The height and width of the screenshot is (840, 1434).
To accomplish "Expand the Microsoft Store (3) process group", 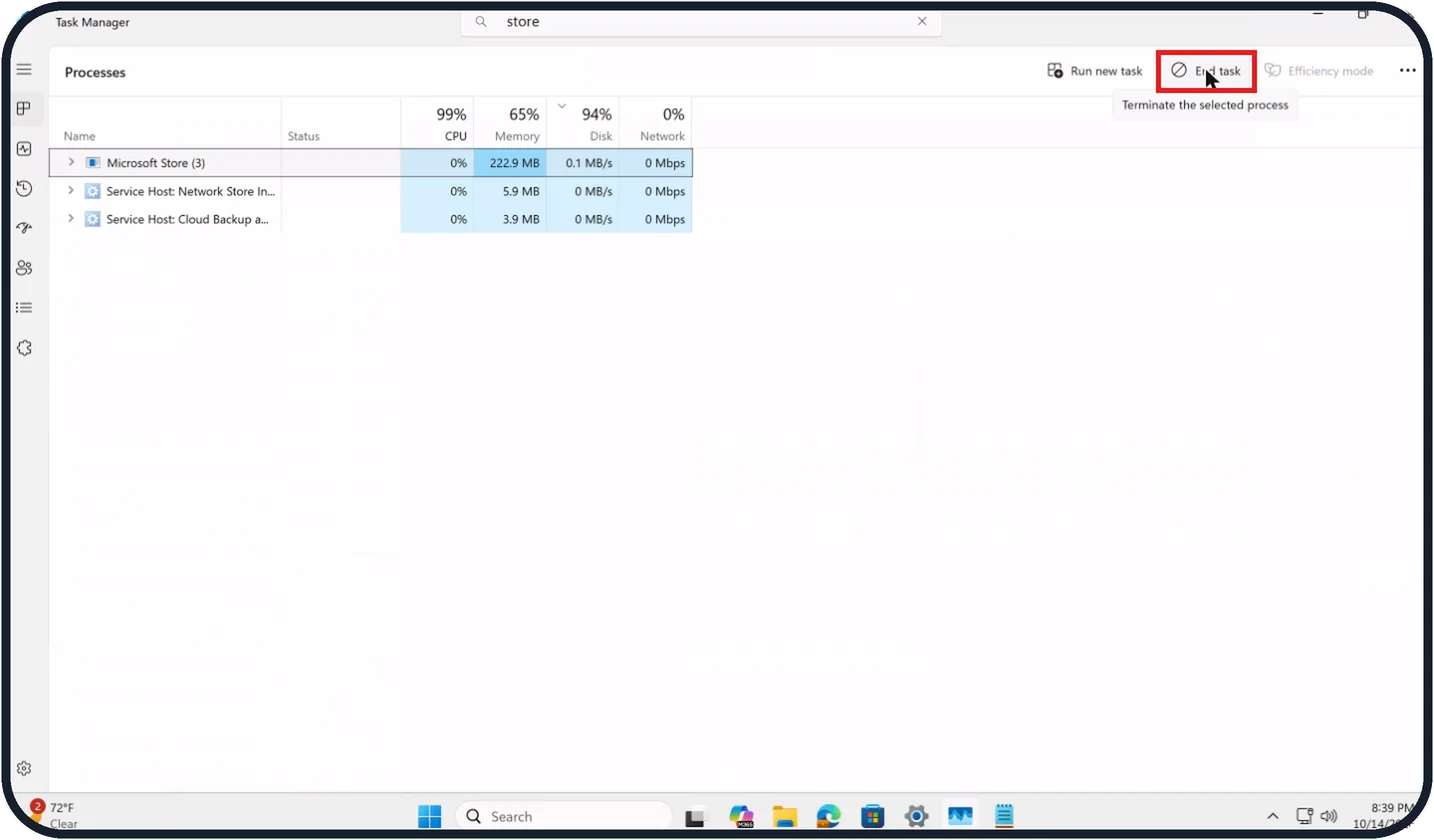I will pyautogui.click(x=71, y=162).
